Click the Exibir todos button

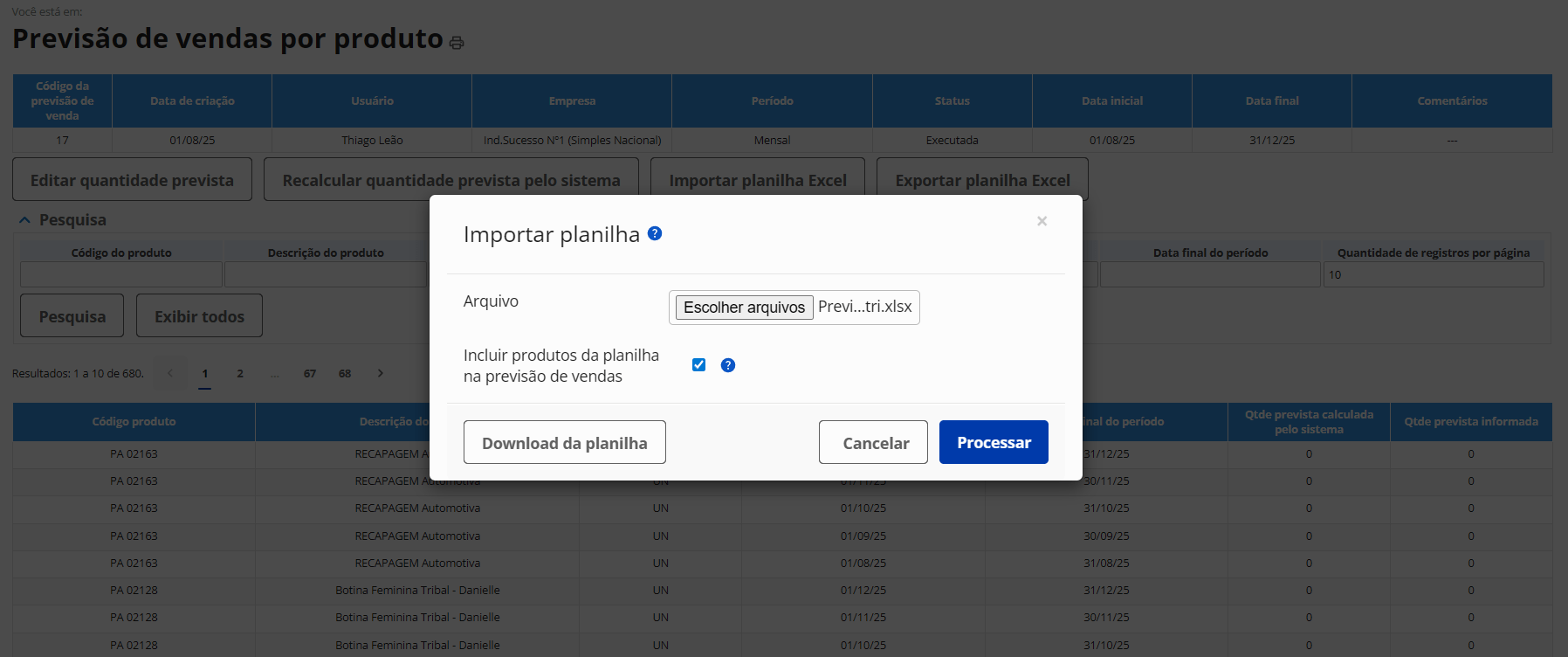(x=199, y=316)
